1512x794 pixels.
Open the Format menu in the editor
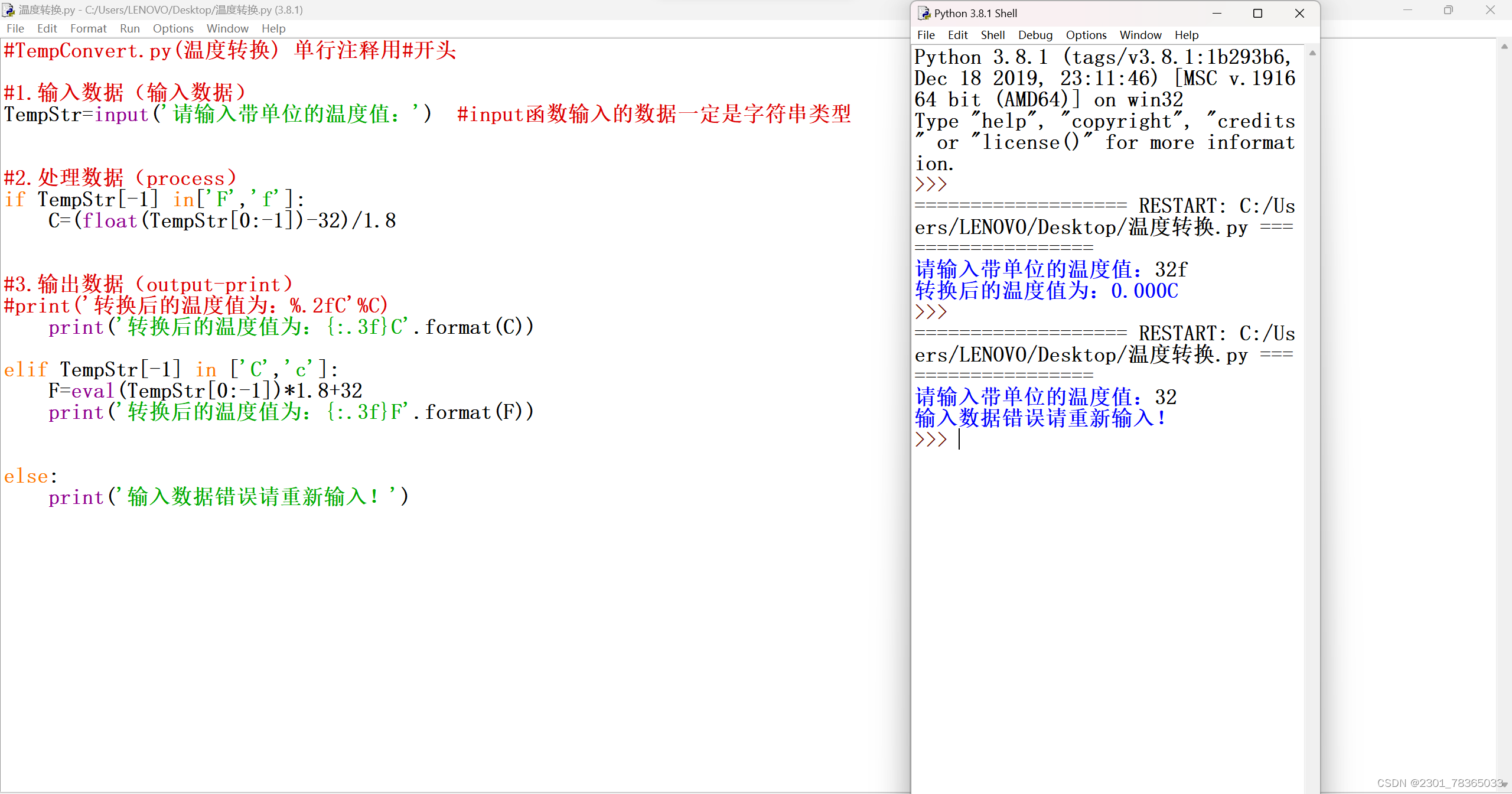point(89,28)
